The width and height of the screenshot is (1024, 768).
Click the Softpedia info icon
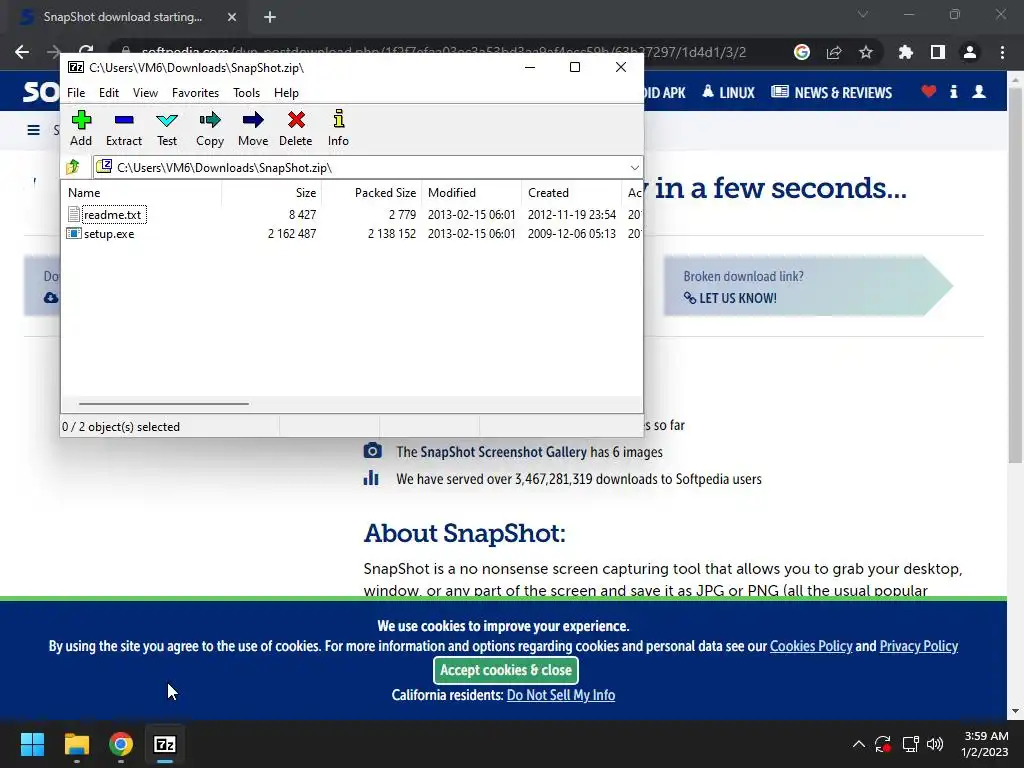pos(953,91)
